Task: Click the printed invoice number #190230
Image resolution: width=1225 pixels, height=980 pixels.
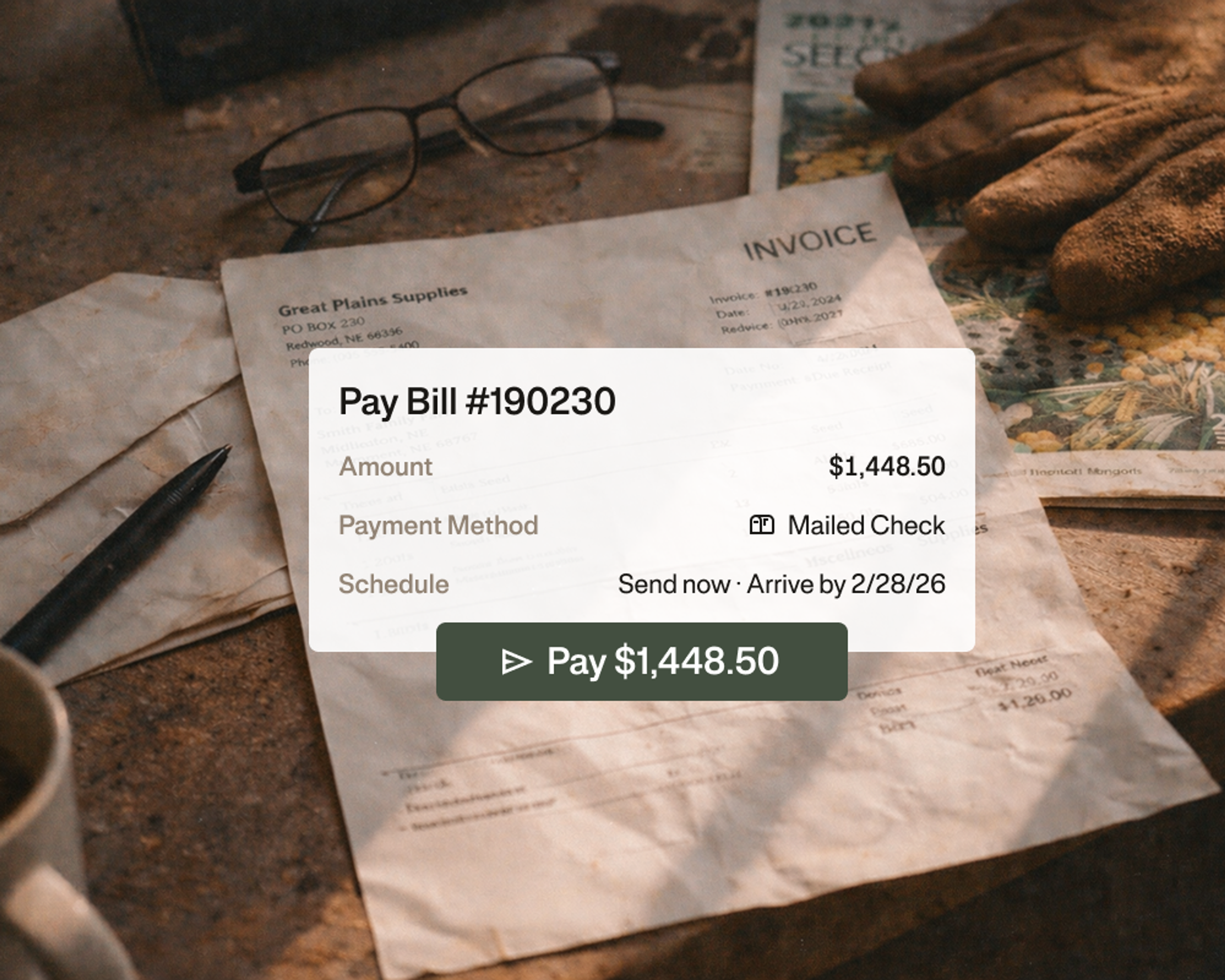Action: 791,290
